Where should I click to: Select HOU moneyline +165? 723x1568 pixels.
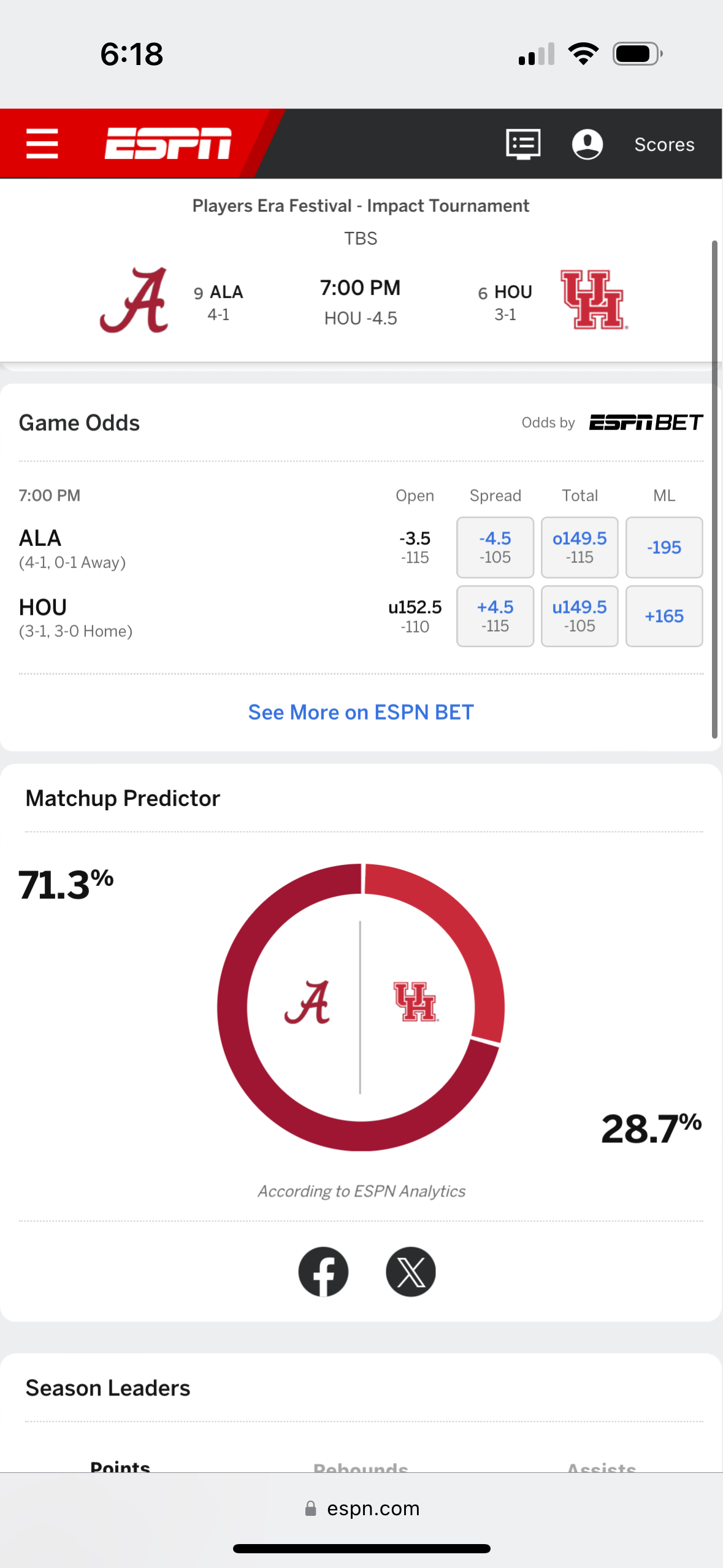point(664,616)
